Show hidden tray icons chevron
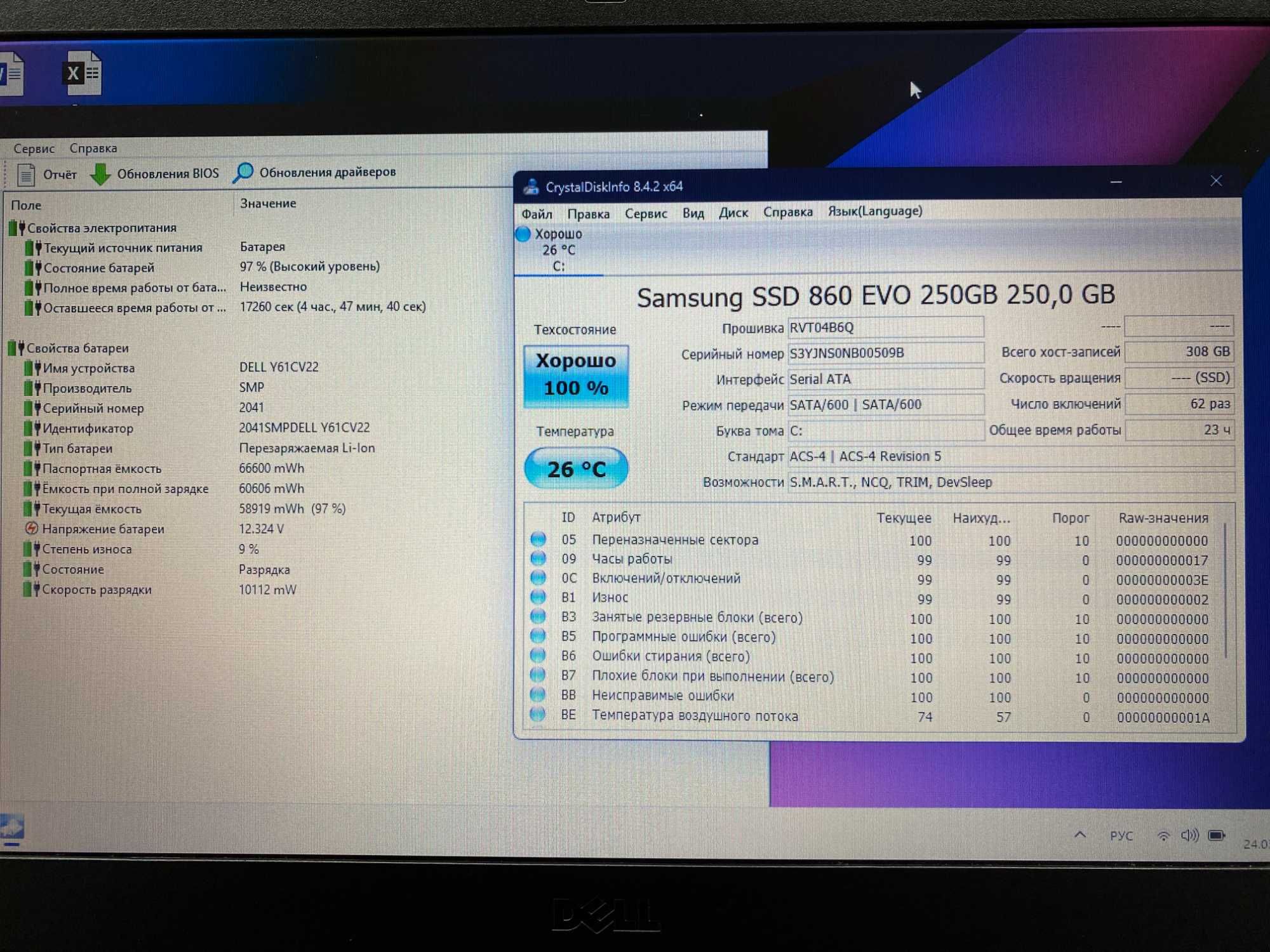The height and width of the screenshot is (952, 1270). 1080,835
